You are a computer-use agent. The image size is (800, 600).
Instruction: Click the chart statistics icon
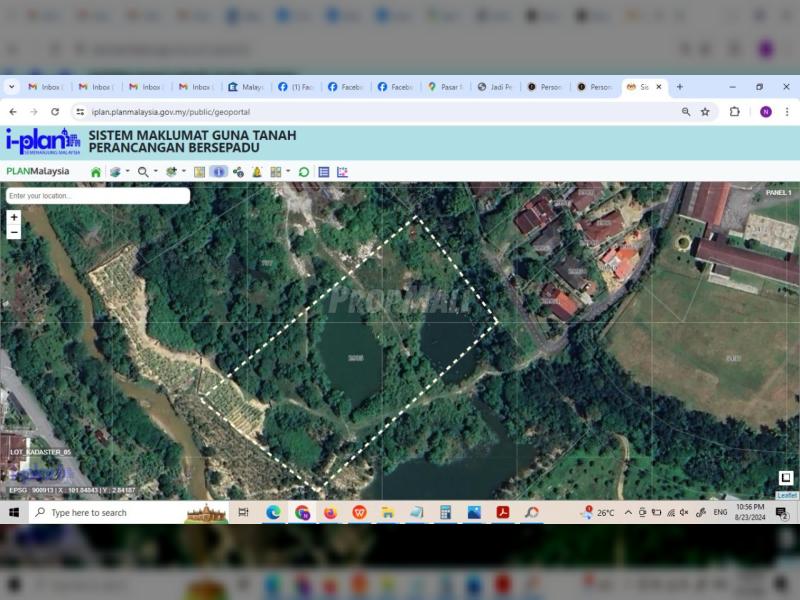(x=342, y=172)
